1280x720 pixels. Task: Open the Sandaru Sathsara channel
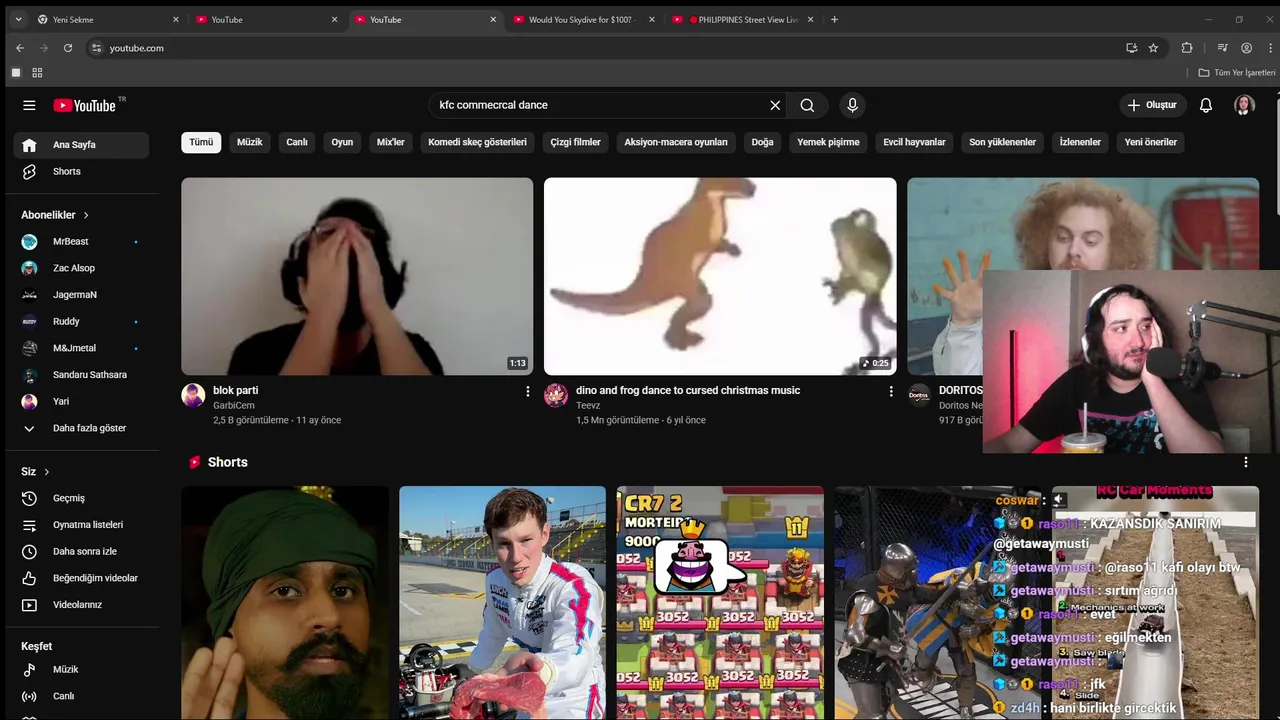[x=81, y=375]
